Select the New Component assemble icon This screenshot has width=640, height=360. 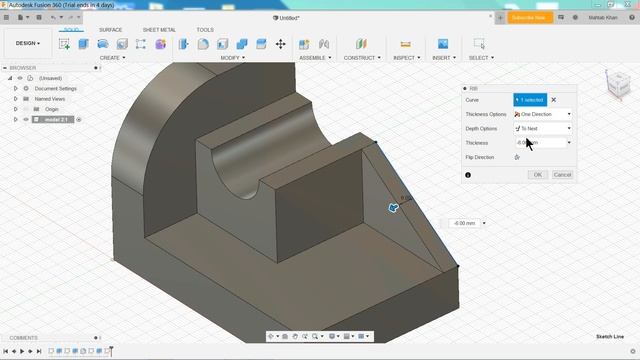[x=304, y=44]
